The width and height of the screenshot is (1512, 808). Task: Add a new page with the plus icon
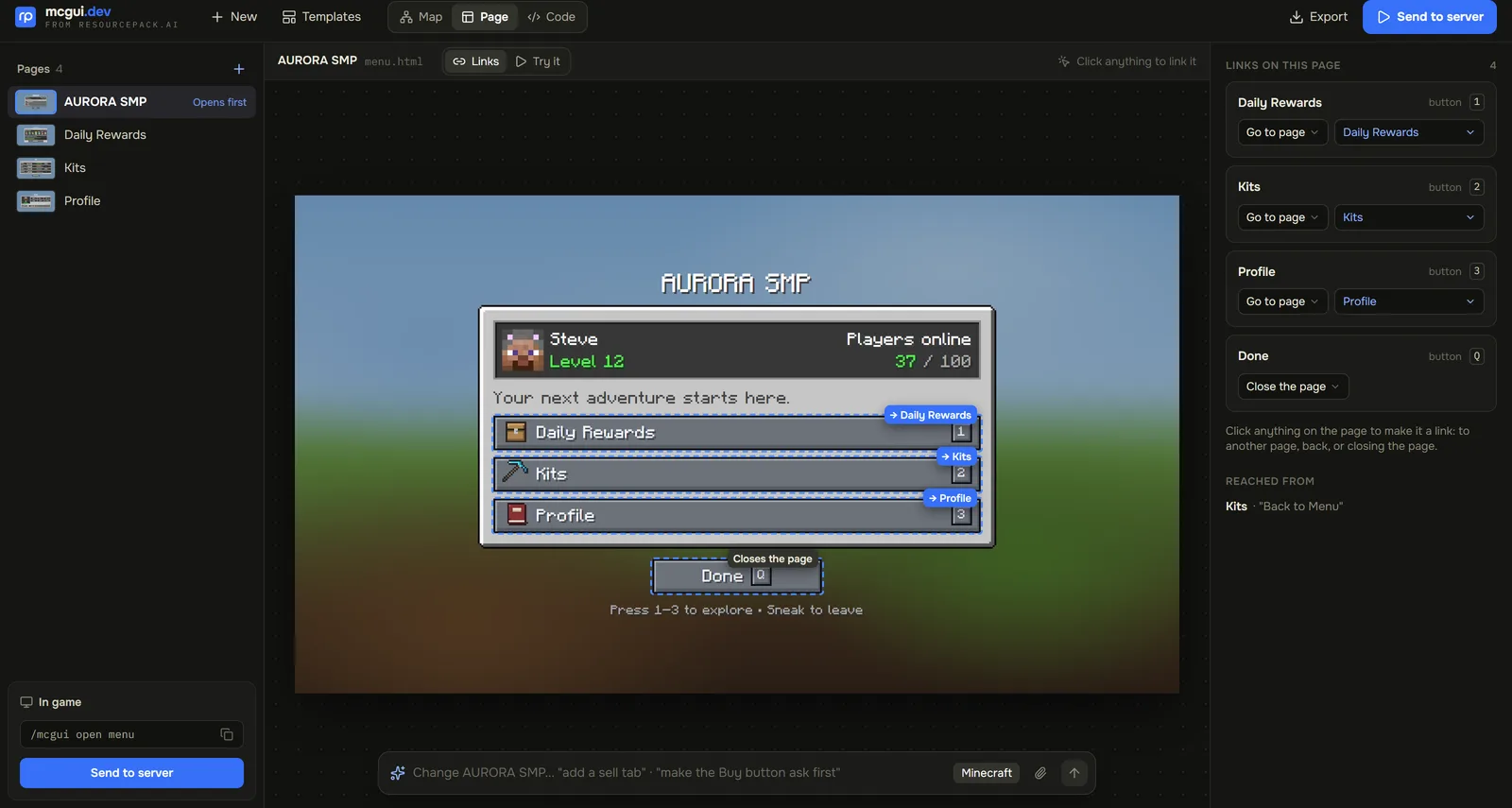pos(239,69)
